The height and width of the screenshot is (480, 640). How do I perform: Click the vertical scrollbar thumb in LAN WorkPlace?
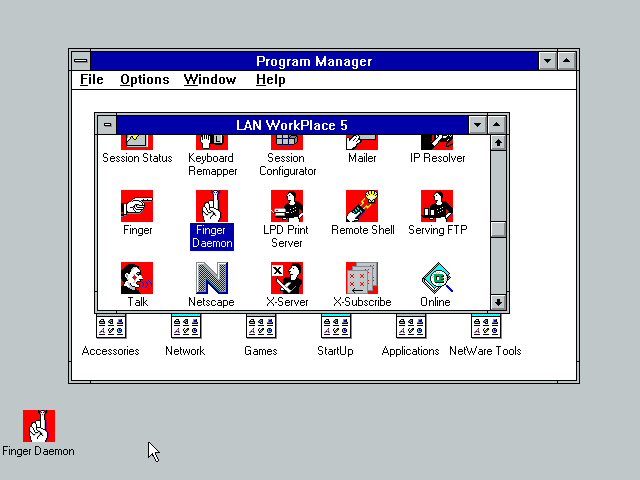tap(498, 229)
